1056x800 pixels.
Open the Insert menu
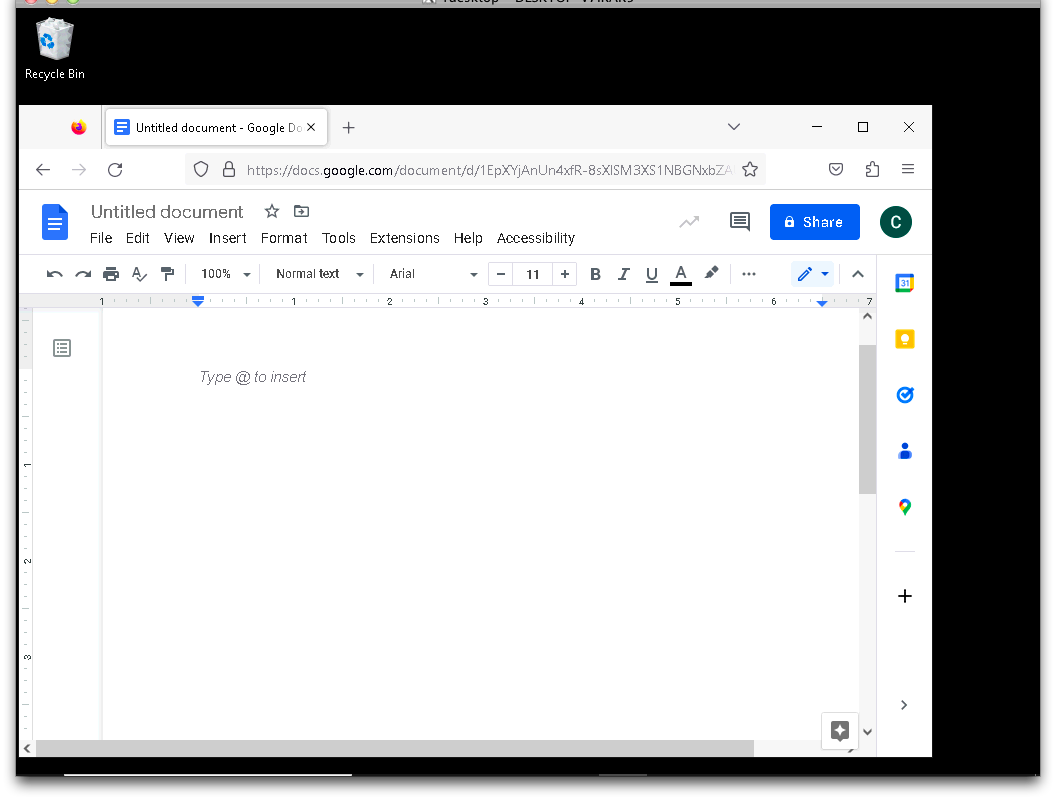pyautogui.click(x=228, y=238)
